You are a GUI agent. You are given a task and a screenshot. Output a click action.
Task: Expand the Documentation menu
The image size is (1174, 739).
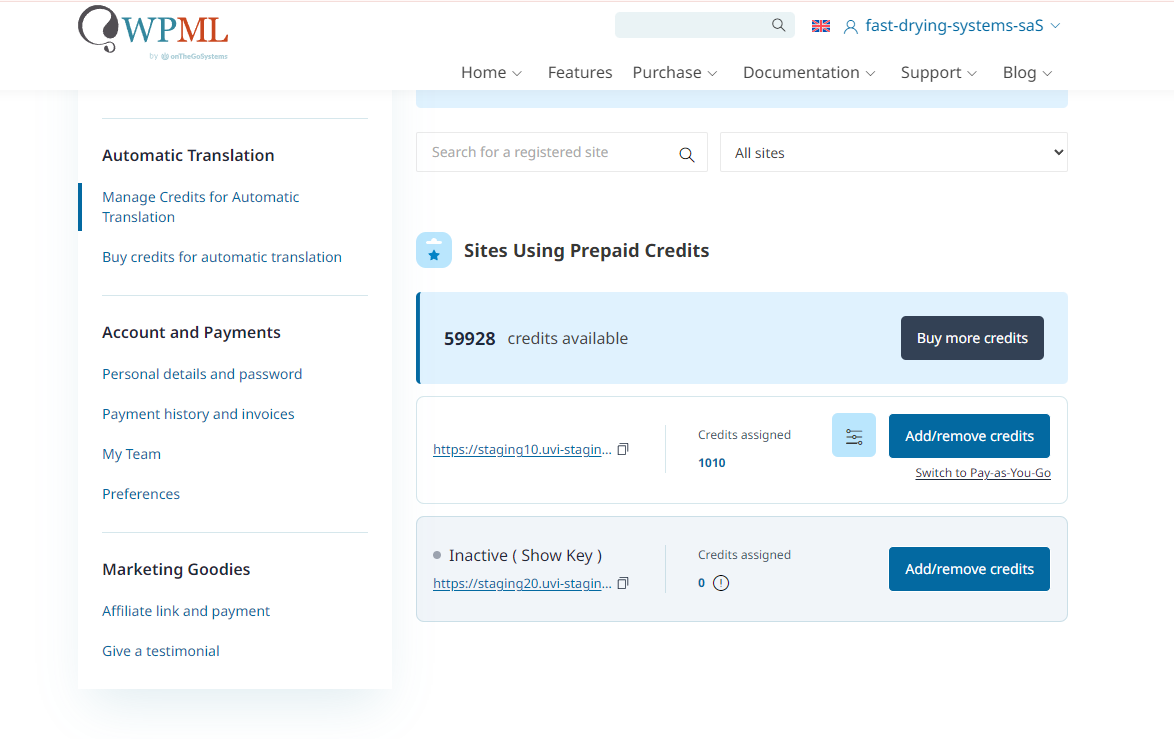[809, 73]
